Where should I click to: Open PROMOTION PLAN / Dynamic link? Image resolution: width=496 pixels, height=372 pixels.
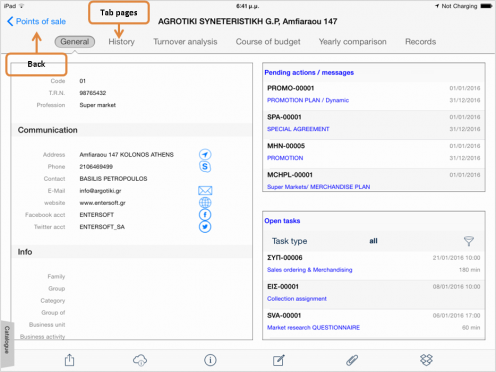click(308, 100)
